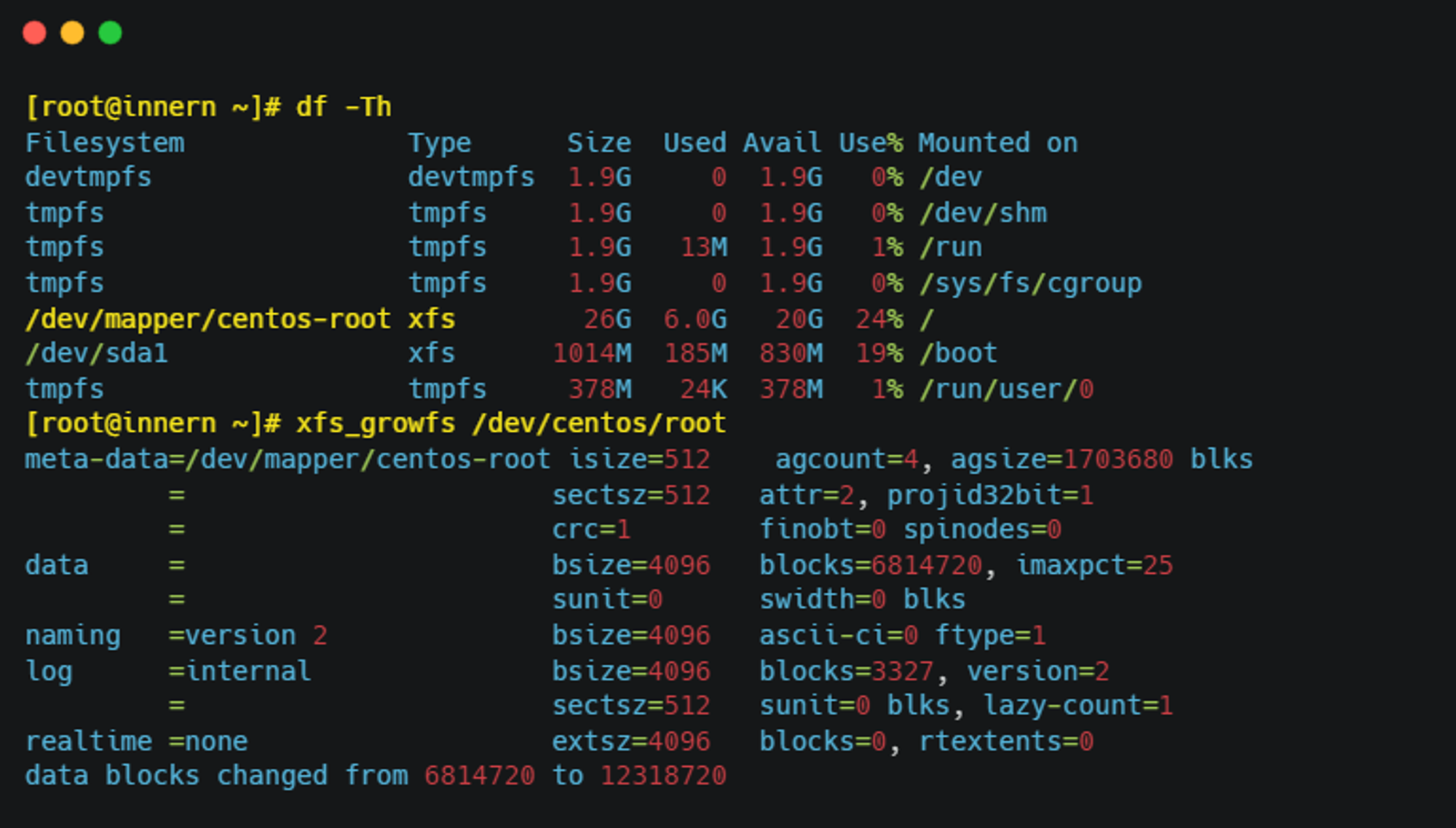
Task: Click the 'agsize=1703680' value
Action: (x=1061, y=460)
